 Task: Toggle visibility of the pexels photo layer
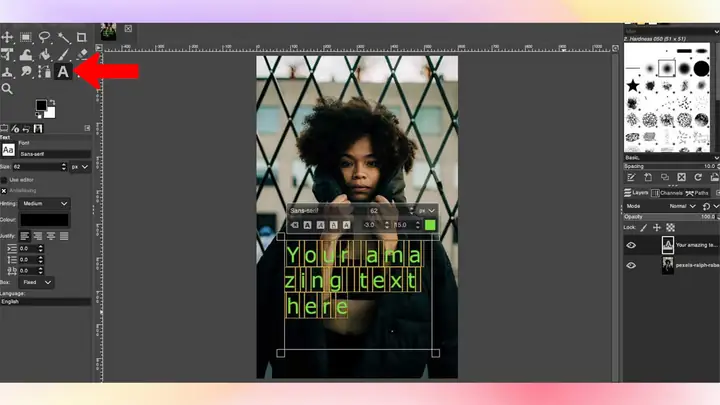coord(631,265)
